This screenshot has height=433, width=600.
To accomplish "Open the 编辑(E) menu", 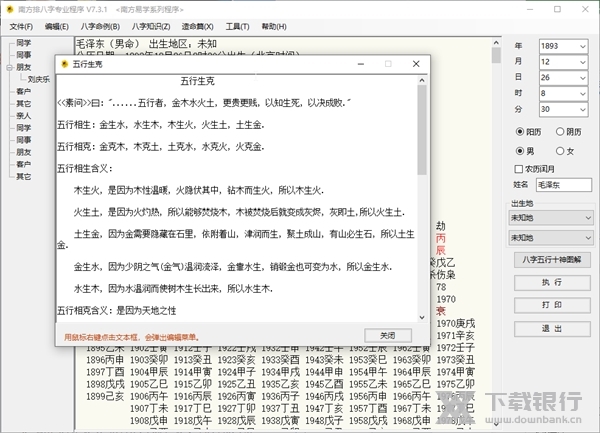I will pos(57,26).
